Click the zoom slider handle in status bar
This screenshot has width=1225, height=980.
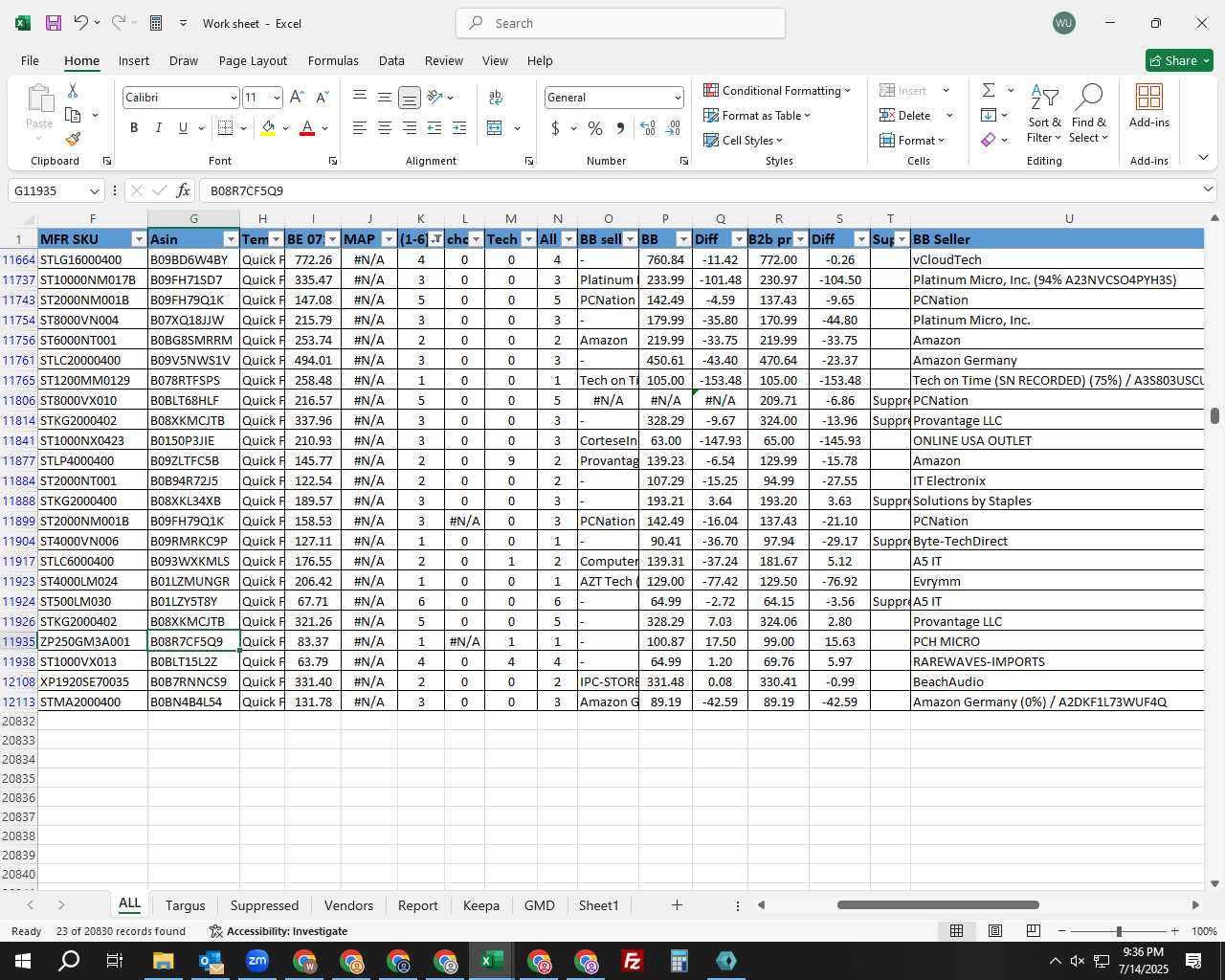coord(1118,931)
